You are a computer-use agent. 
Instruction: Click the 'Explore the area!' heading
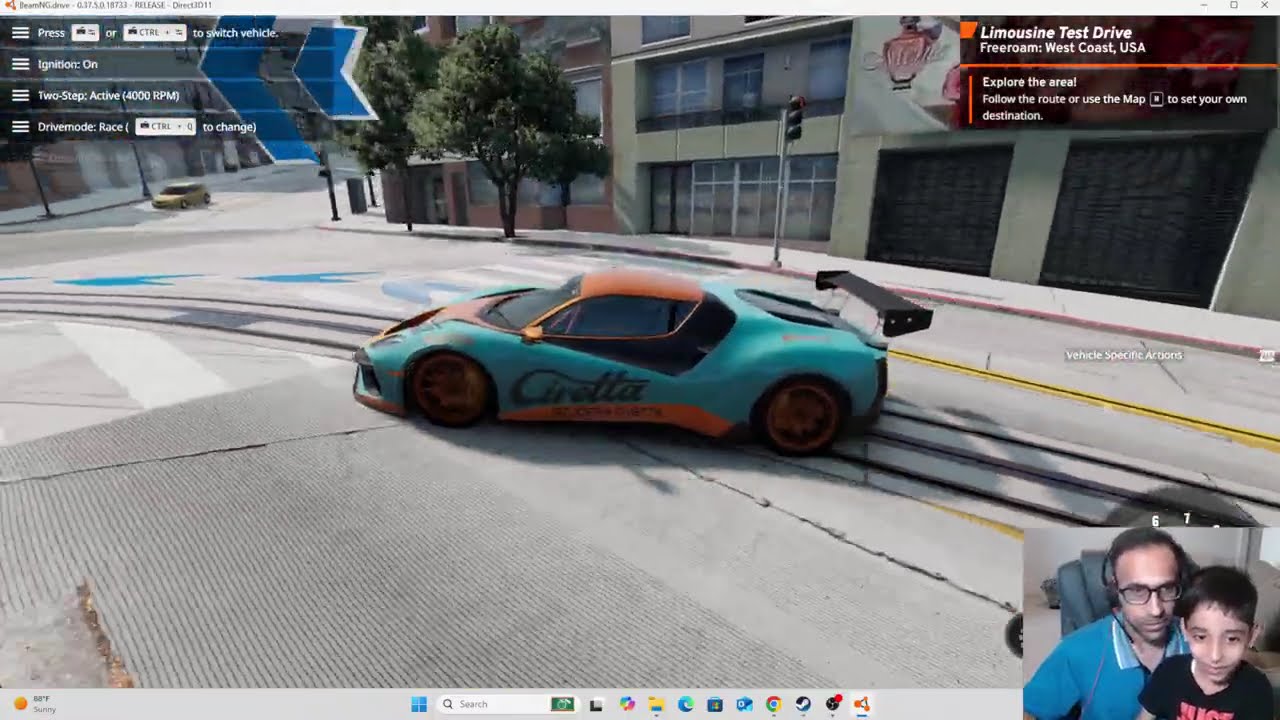(1029, 82)
